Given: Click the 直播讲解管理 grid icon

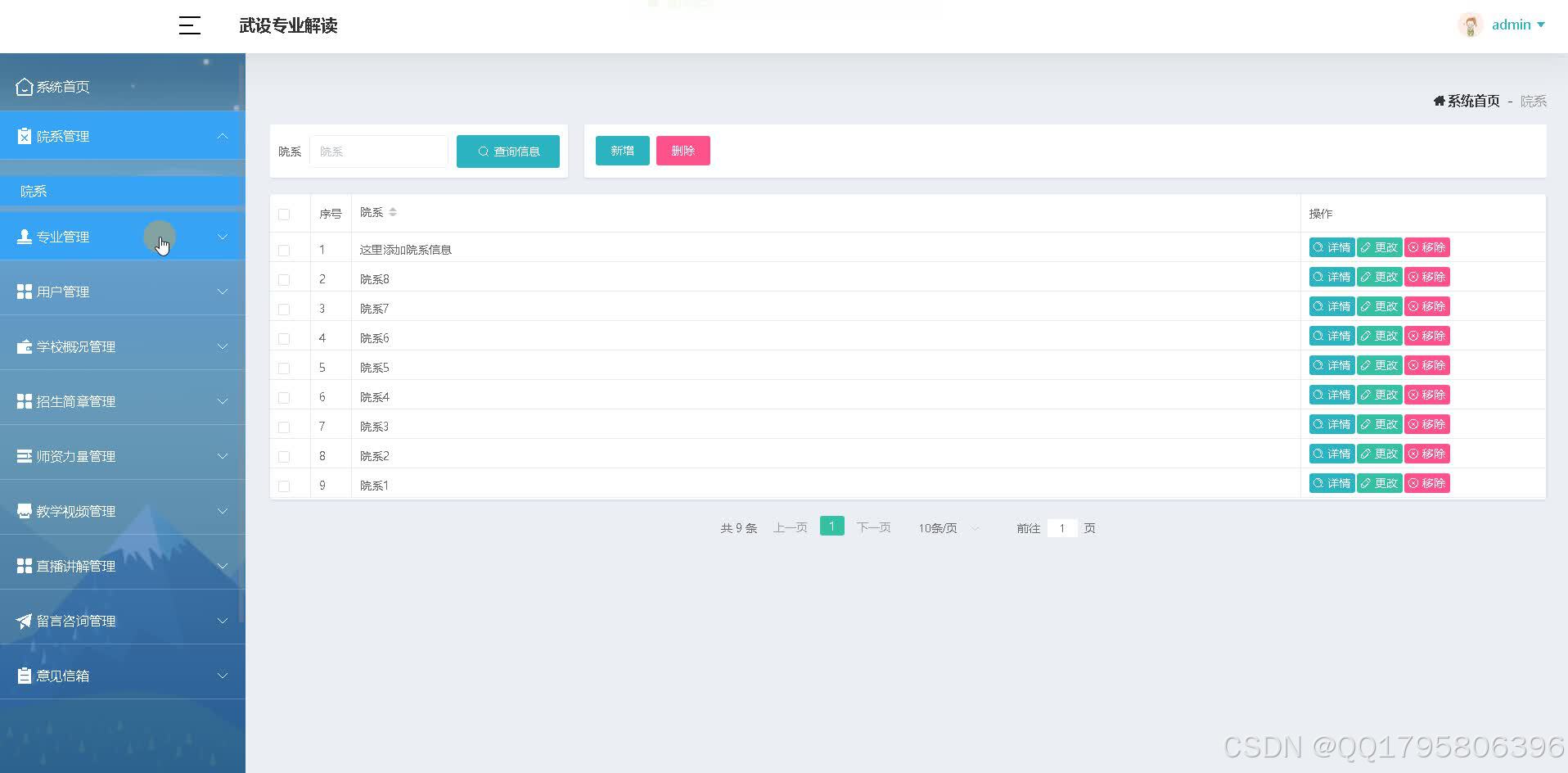Looking at the screenshot, I should [x=25, y=566].
